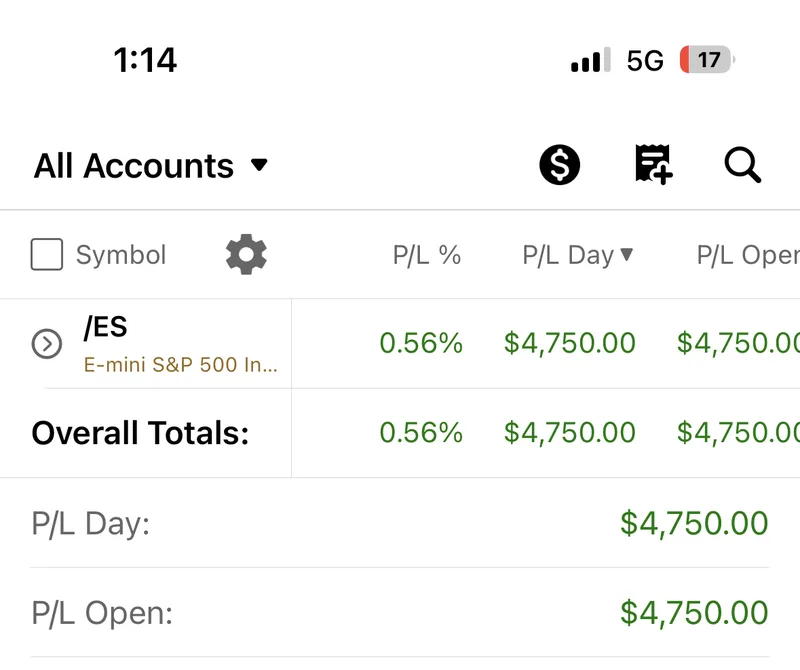Screen dimensions: 800x670
Task: Tap the P/L Open: summary label
Action: (102, 613)
